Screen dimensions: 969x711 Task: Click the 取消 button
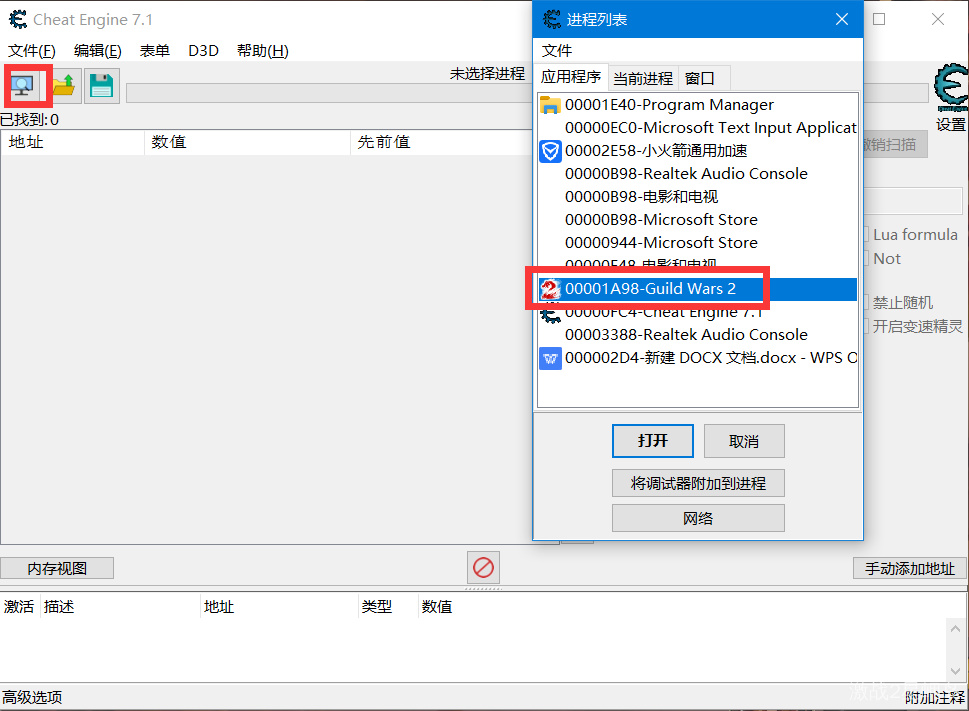(x=744, y=441)
